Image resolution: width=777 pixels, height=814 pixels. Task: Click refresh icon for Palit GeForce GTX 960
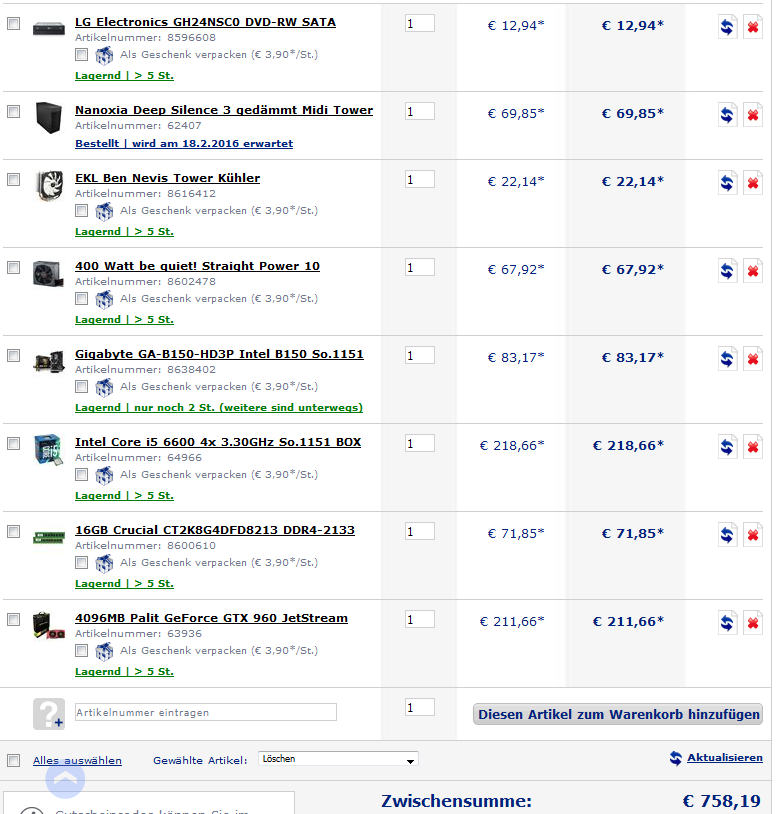(727, 623)
